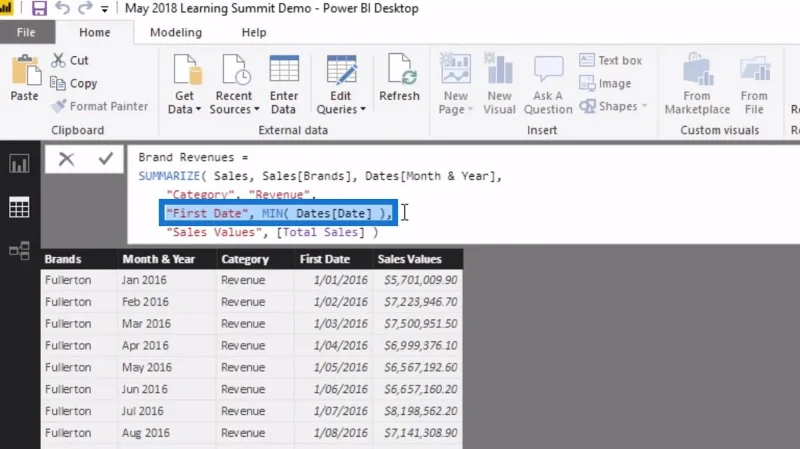Screen dimensions: 800x449
Task: Click the Save icon in title bar
Action: tap(39, 8)
